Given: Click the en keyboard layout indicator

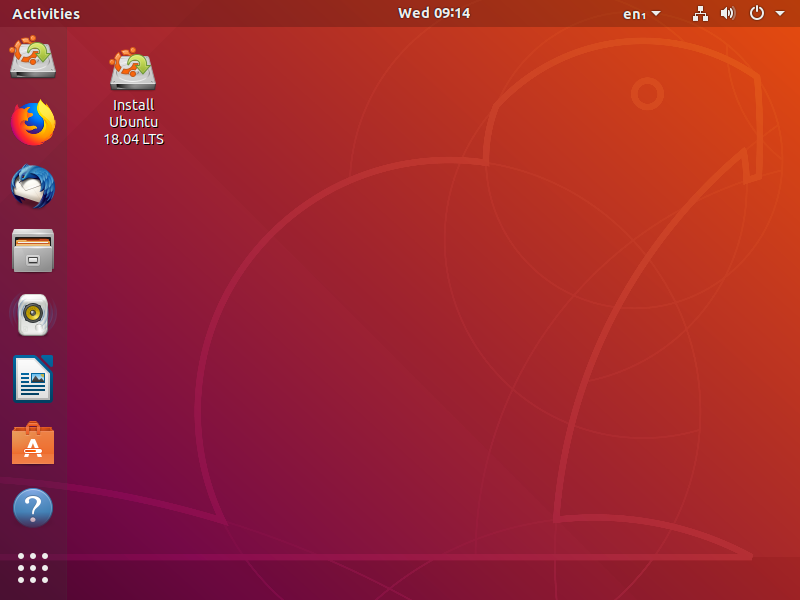Looking at the screenshot, I should click(x=633, y=14).
